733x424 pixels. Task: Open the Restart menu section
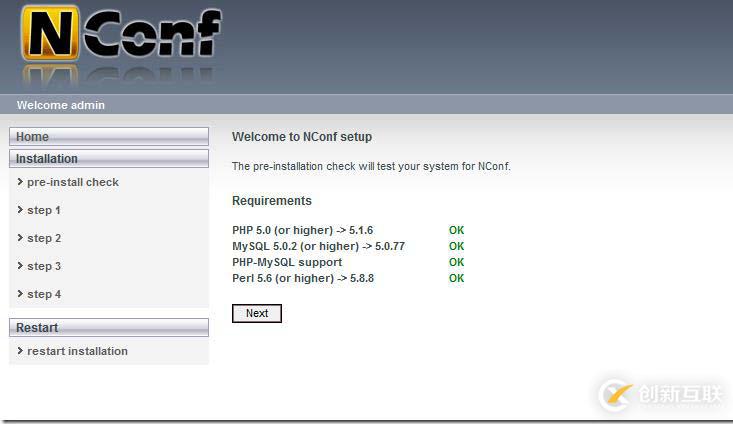(x=109, y=327)
